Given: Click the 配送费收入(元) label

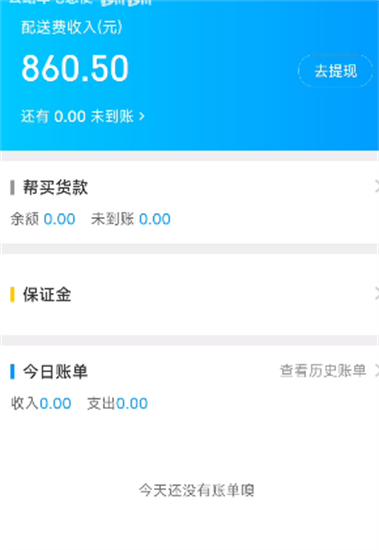Looking at the screenshot, I should (72, 27).
